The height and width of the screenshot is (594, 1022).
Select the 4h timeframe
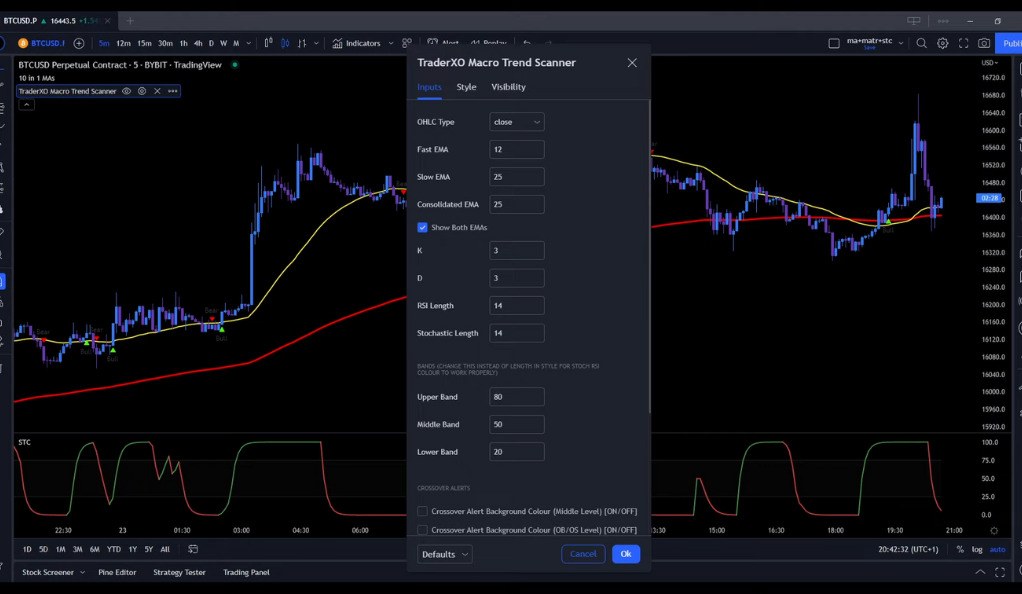[198, 43]
